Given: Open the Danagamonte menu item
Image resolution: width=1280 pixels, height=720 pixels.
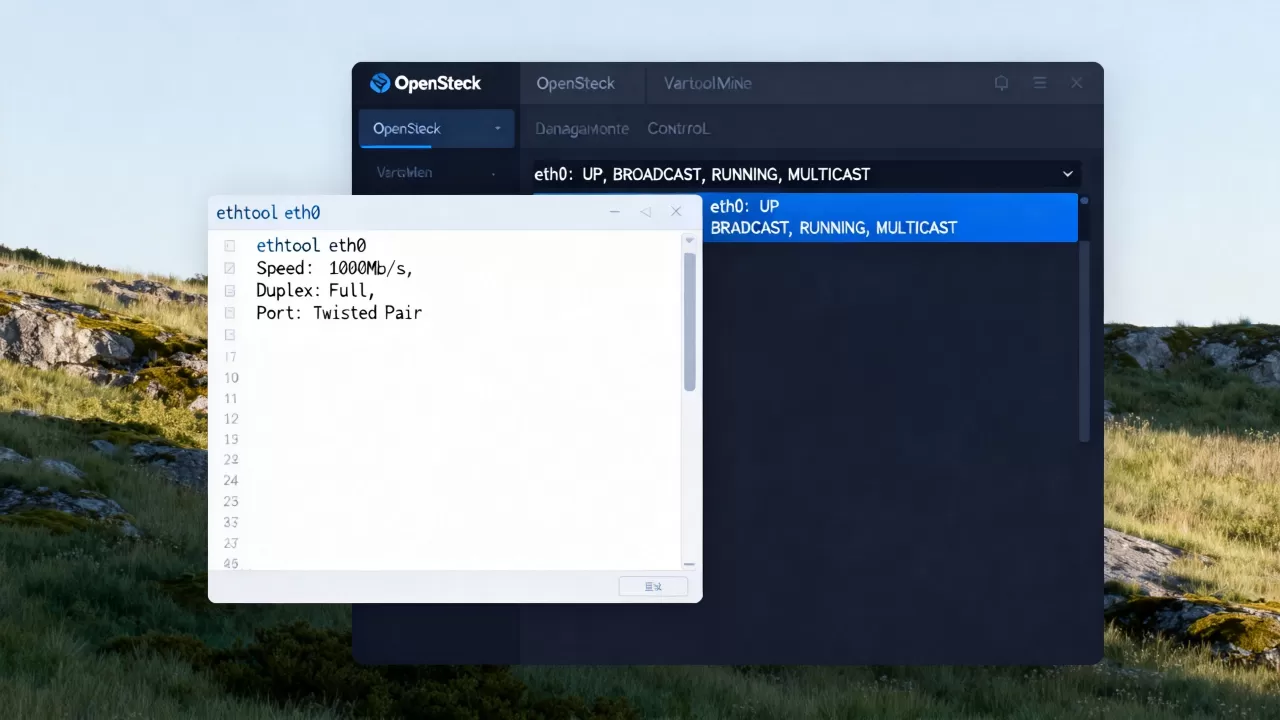Looking at the screenshot, I should [582, 129].
